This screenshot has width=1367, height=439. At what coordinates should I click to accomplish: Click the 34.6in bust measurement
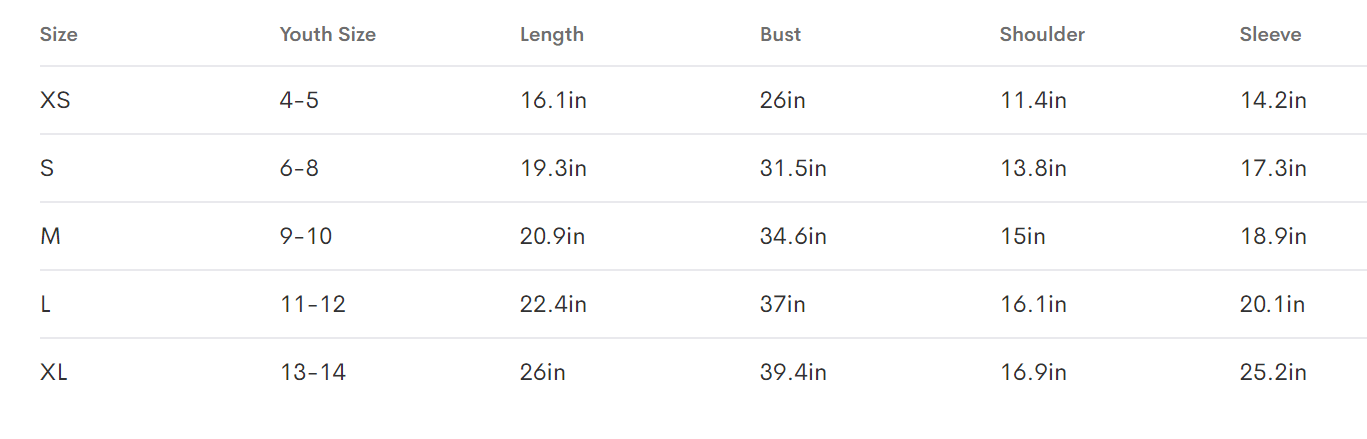click(x=793, y=236)
